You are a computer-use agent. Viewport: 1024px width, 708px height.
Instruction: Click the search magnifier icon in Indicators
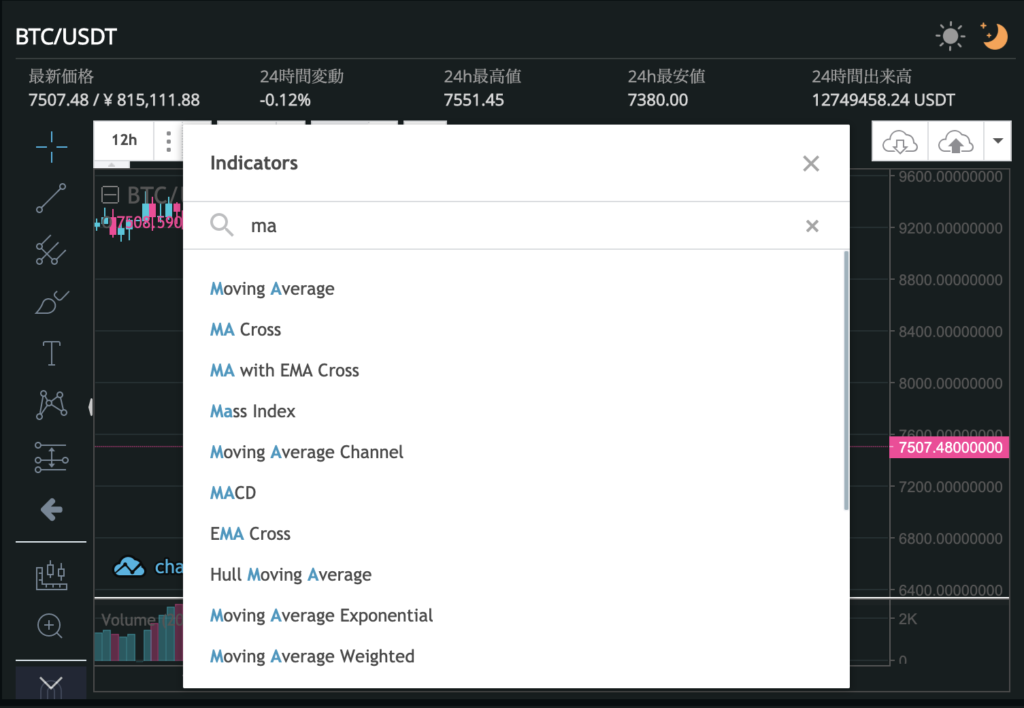coord(221,225)
